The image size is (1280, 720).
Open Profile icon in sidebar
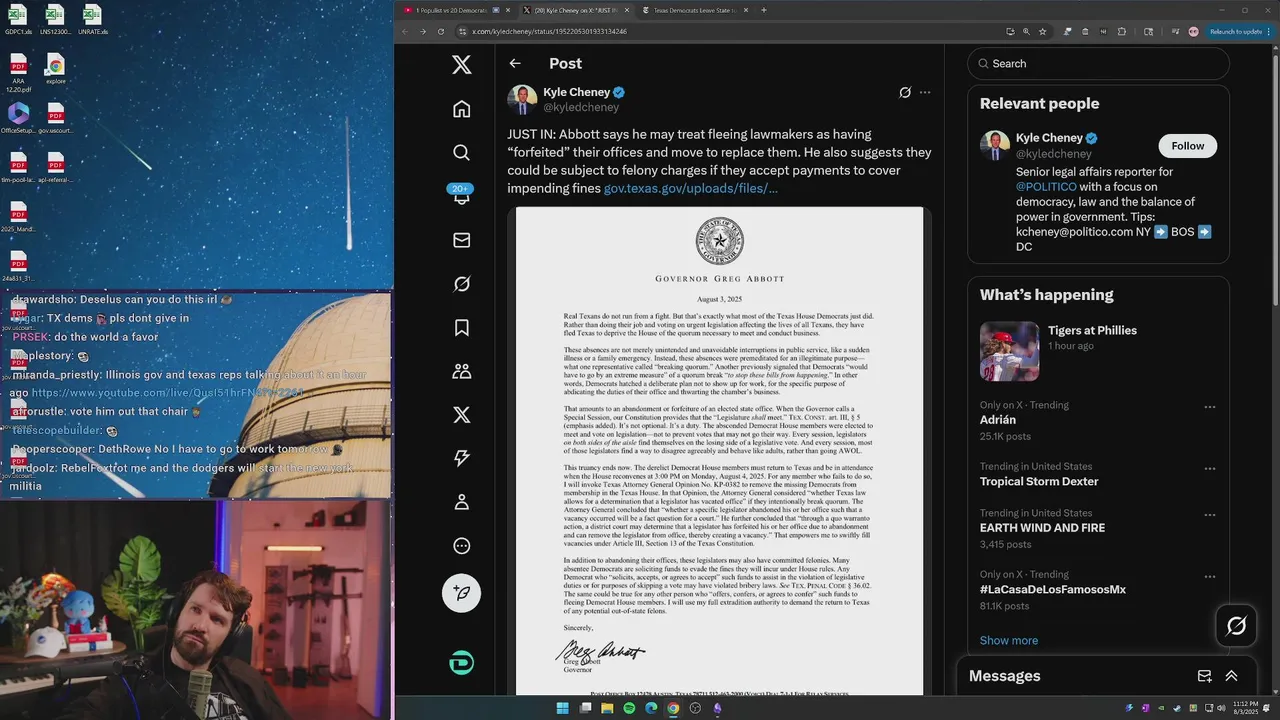pos(461,502)
